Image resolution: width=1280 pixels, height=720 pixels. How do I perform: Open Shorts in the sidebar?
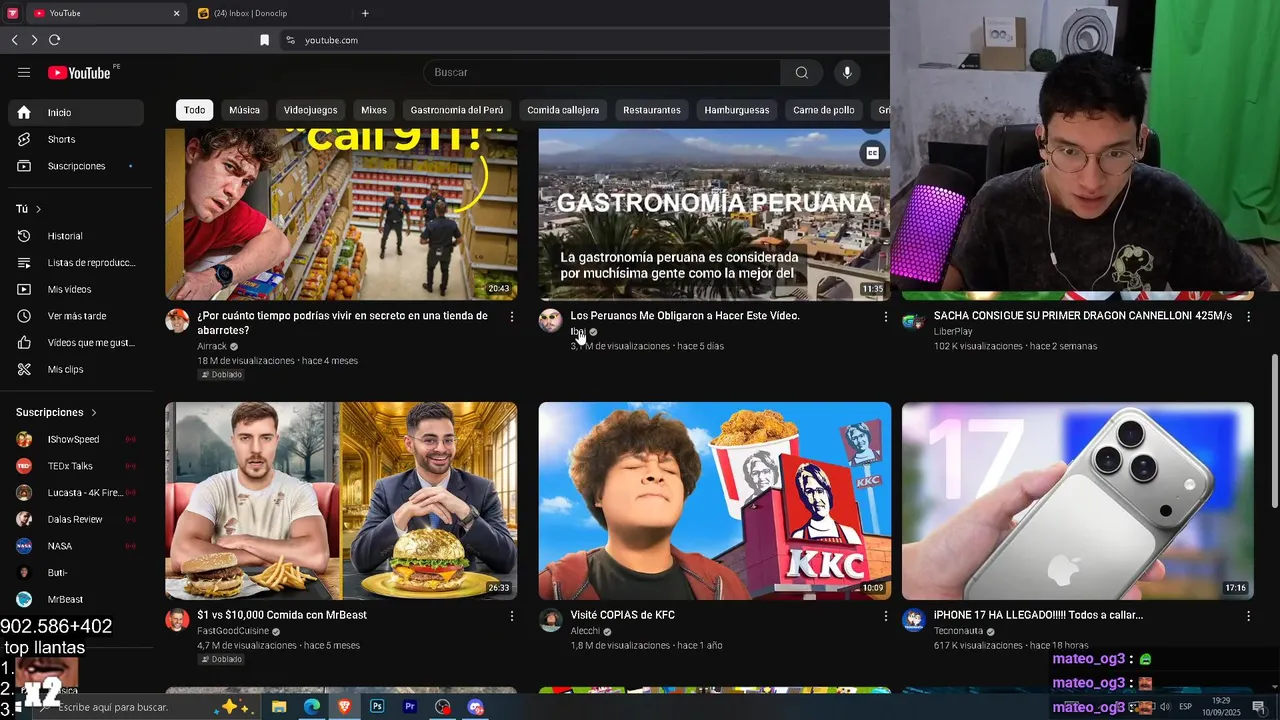tap(76, 139)
